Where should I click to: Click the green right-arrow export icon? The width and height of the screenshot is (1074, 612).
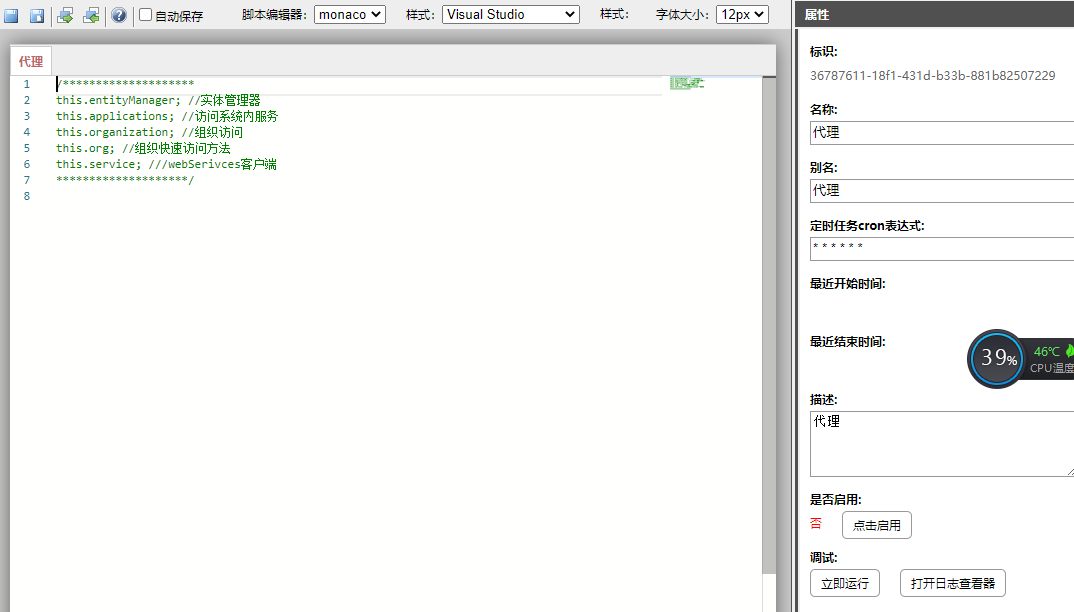tap(62, 15)
